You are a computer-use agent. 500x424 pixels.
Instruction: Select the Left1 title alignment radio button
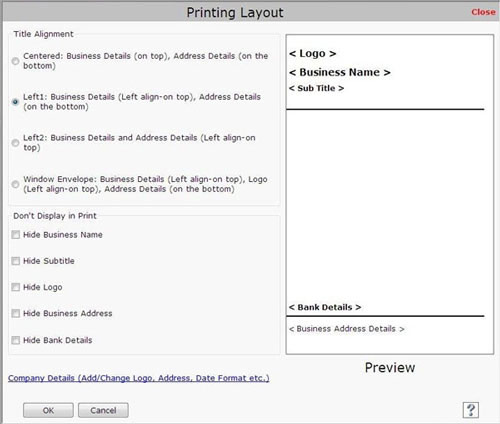click(15, 102)
